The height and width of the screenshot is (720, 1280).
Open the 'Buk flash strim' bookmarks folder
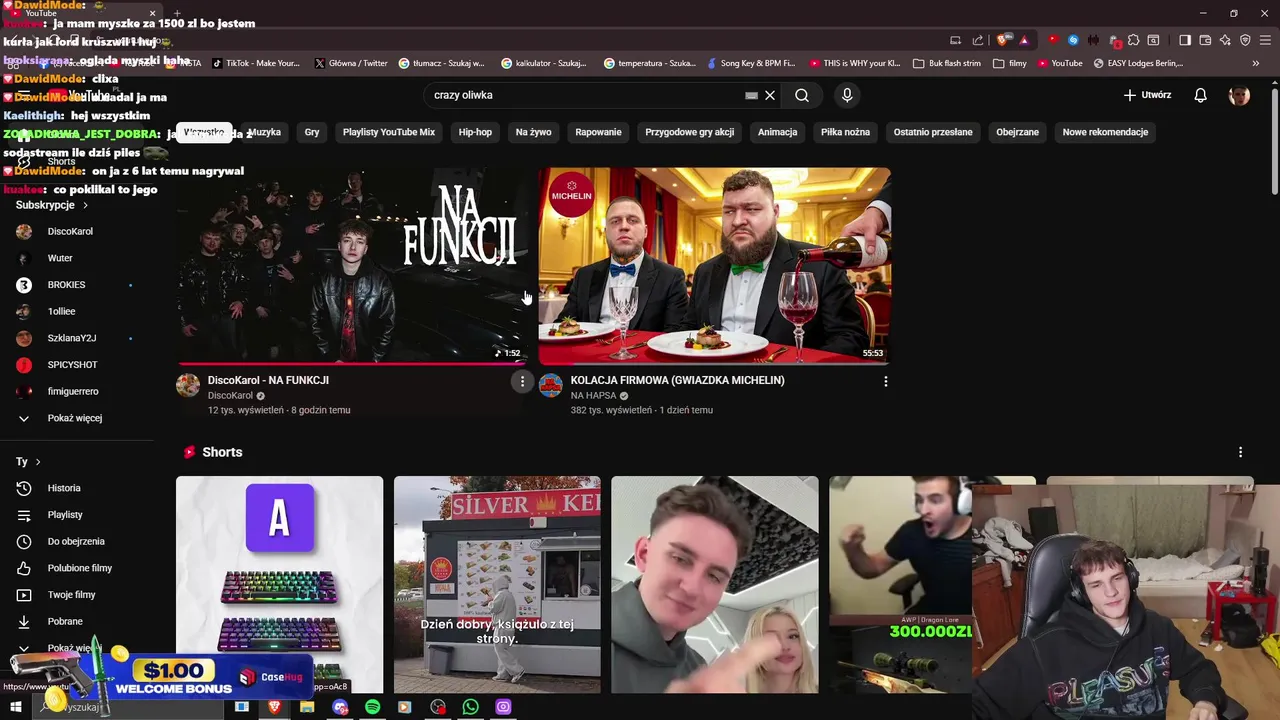[x=947, y=63]
